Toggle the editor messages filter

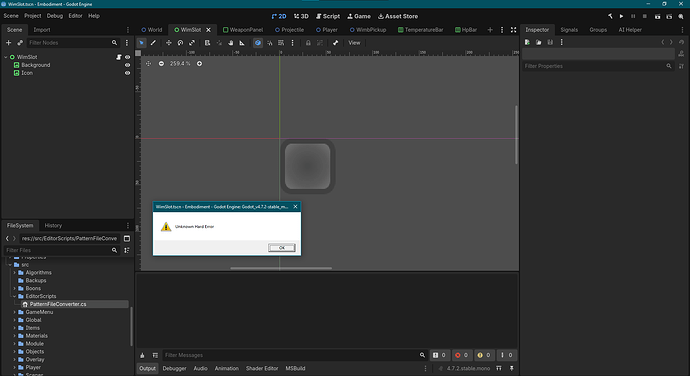[506, 355]
